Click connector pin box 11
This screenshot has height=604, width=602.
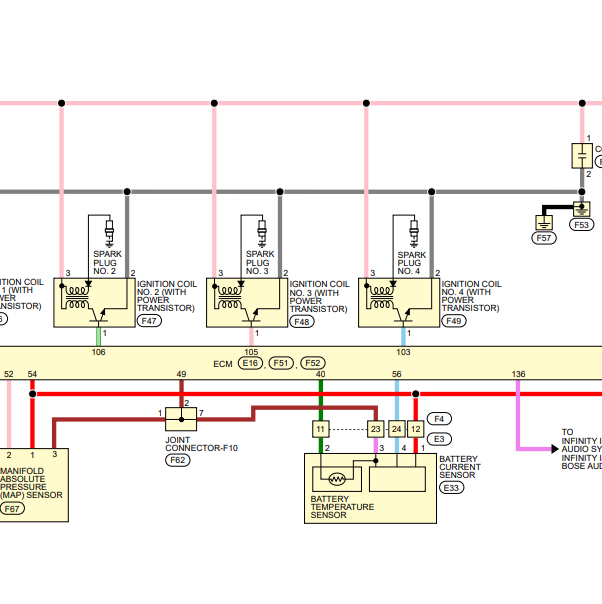pyautogui.click(x=321, y=429)
